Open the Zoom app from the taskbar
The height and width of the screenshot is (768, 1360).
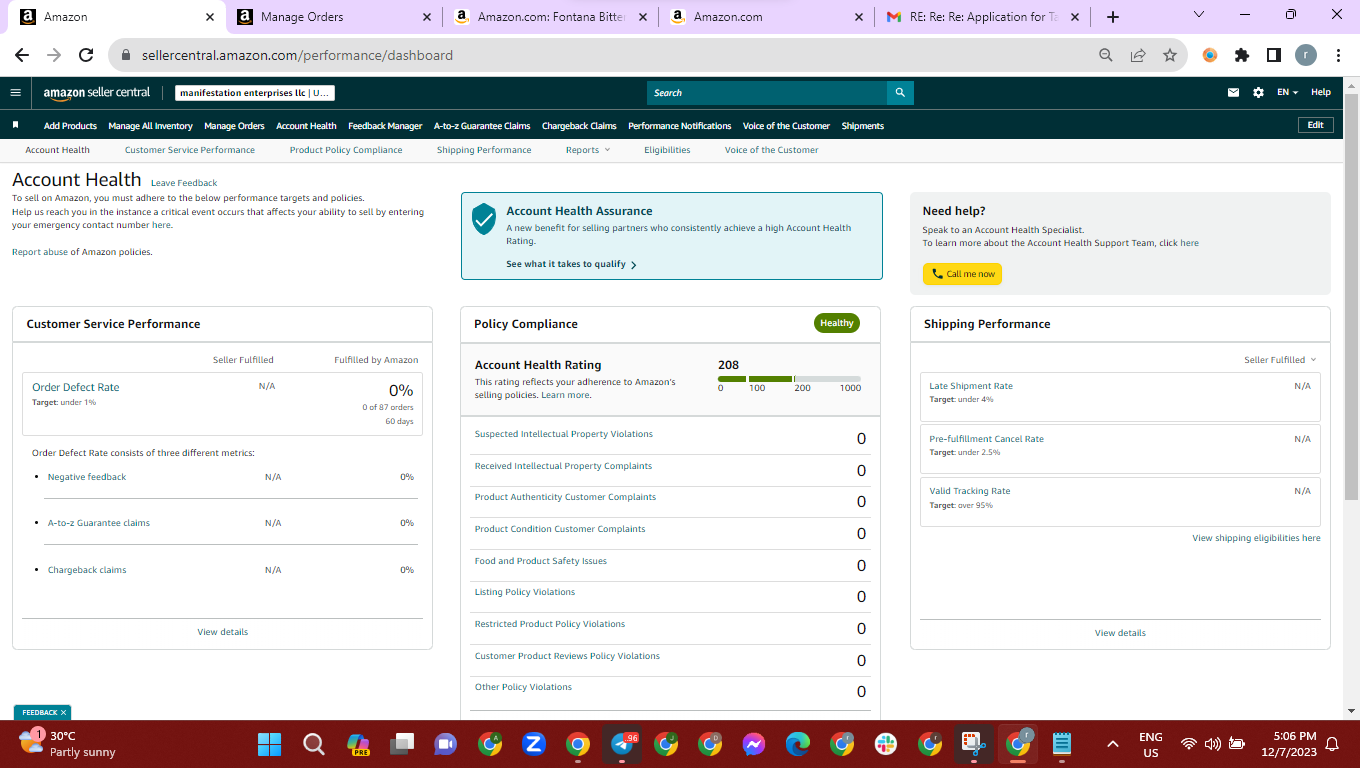(x=533, y=744)
